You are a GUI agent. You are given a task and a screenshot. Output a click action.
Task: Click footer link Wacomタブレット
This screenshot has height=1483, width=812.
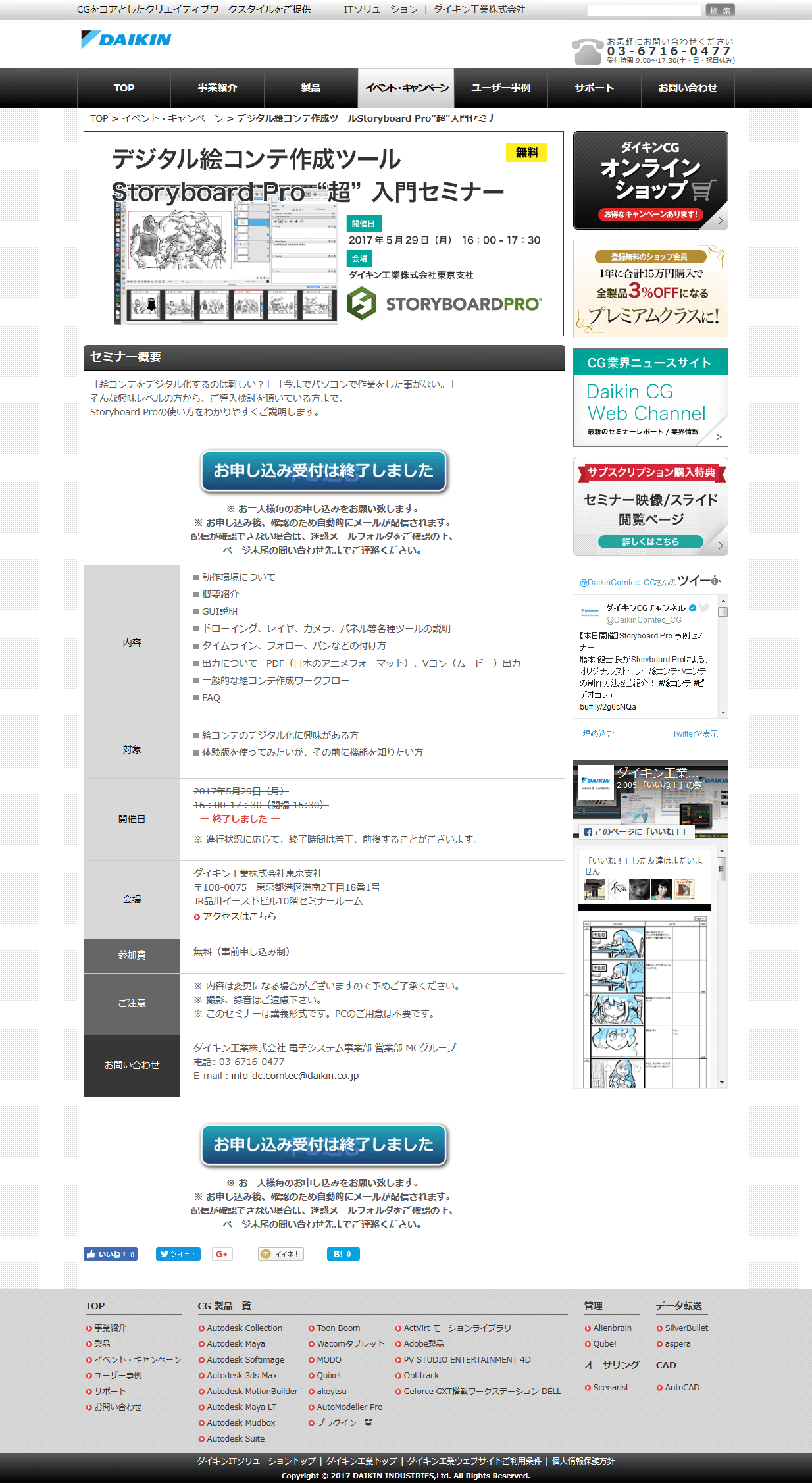tap(350, 1344)
